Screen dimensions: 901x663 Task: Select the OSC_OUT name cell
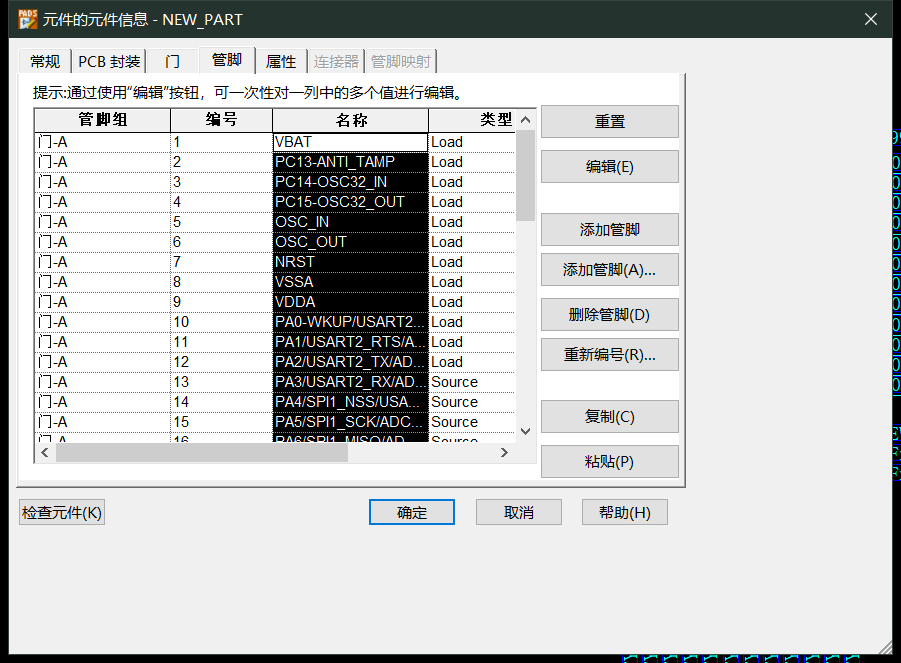(x=351, y=242)
